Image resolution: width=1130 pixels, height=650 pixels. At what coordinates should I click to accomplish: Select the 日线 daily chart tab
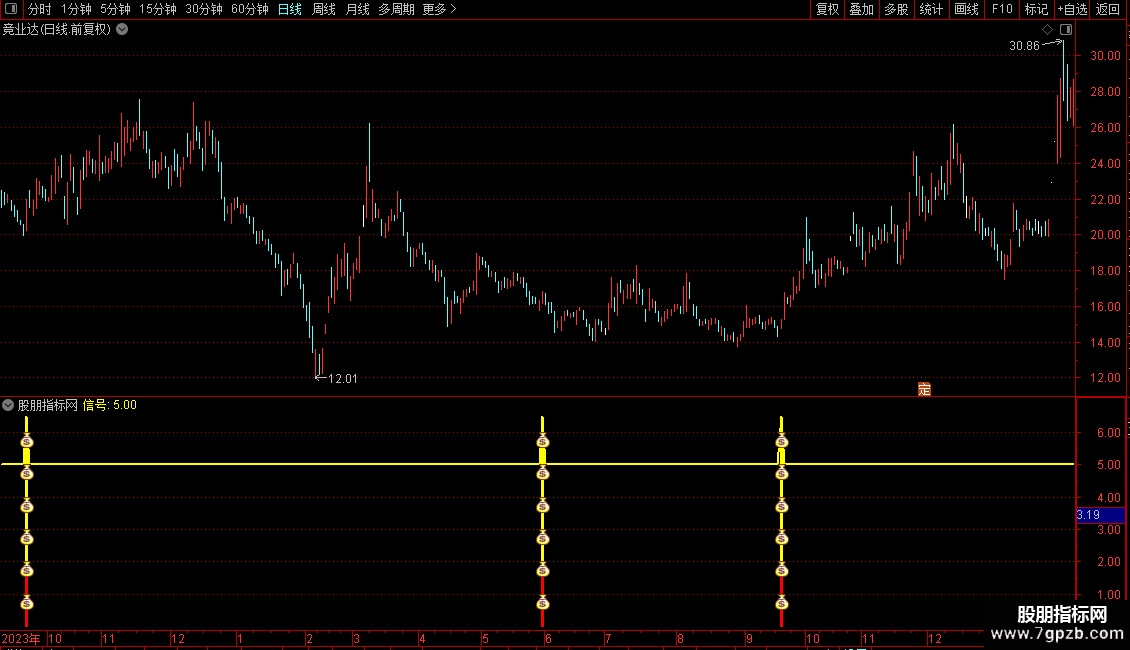[290, 9]
